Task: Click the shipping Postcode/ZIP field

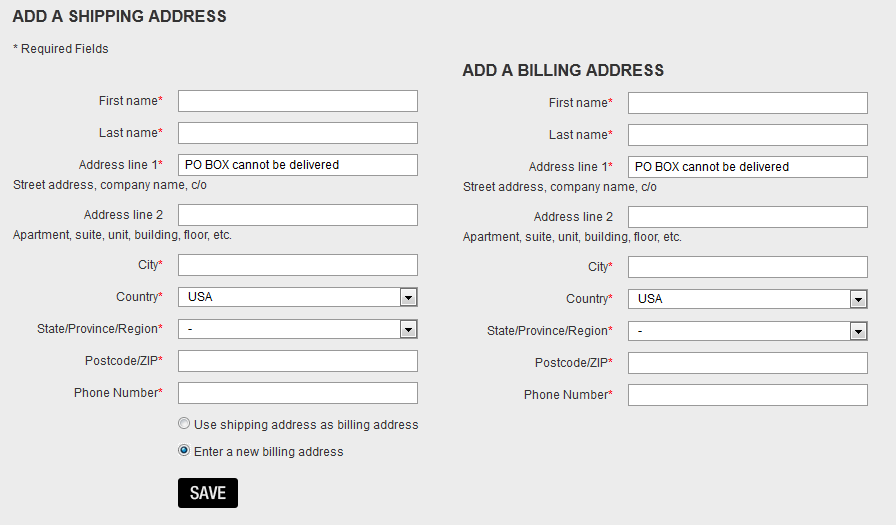Action: (x=298, y=361)
